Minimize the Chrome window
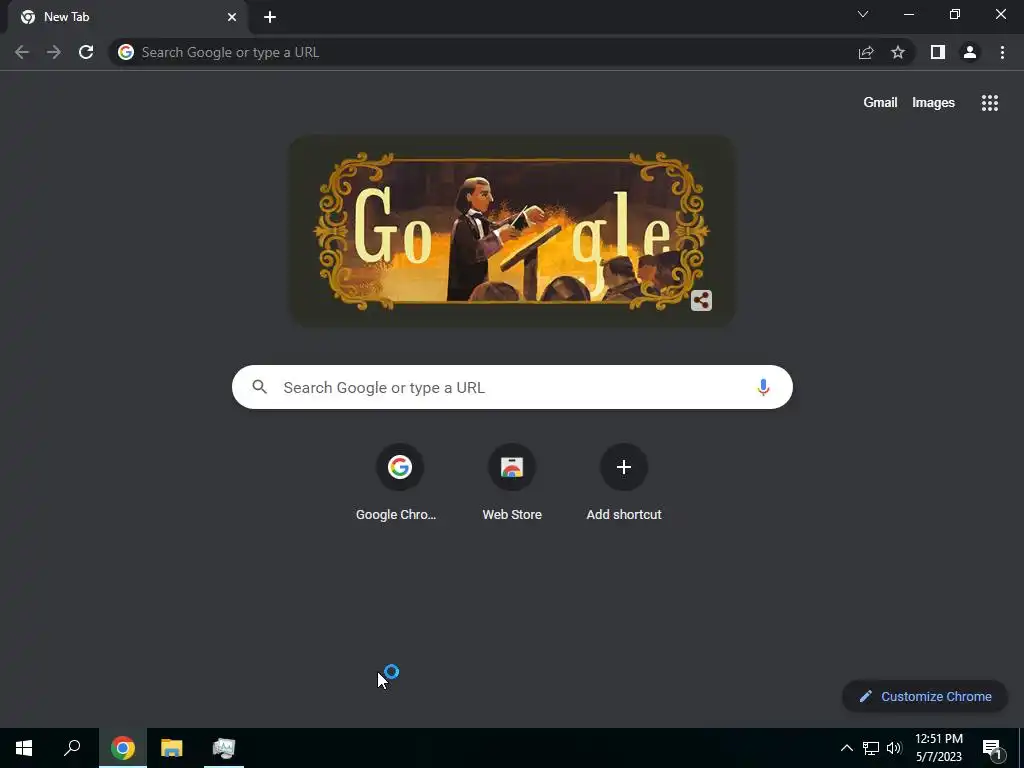Viewport: 1024px width, 768px height. pyautogui.click(x=908, y=14)
